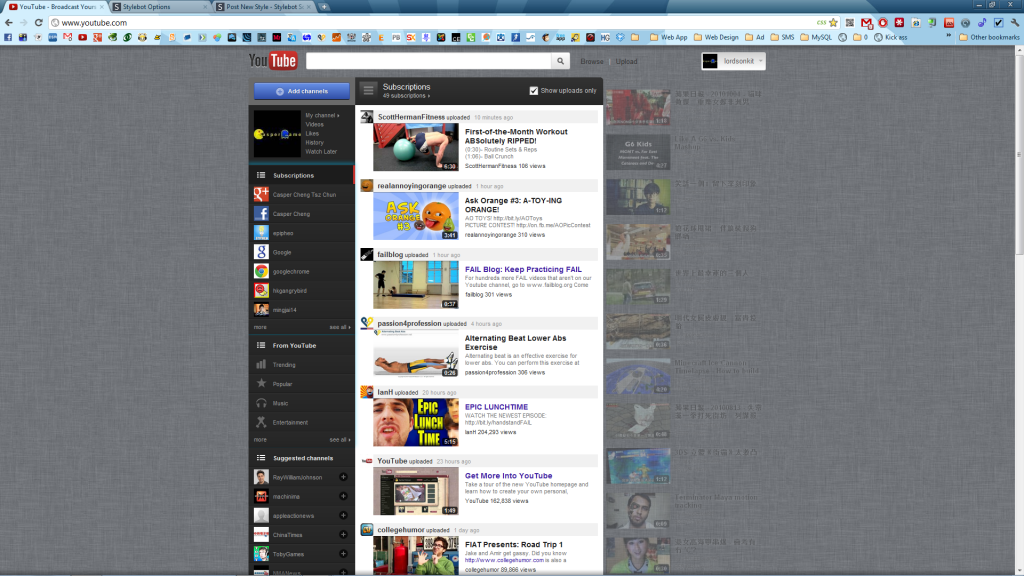Image resolution: width=1024 pixels, height=576 pixels.
Task: Open a new browser tab
Action: (x=324, y=7)
